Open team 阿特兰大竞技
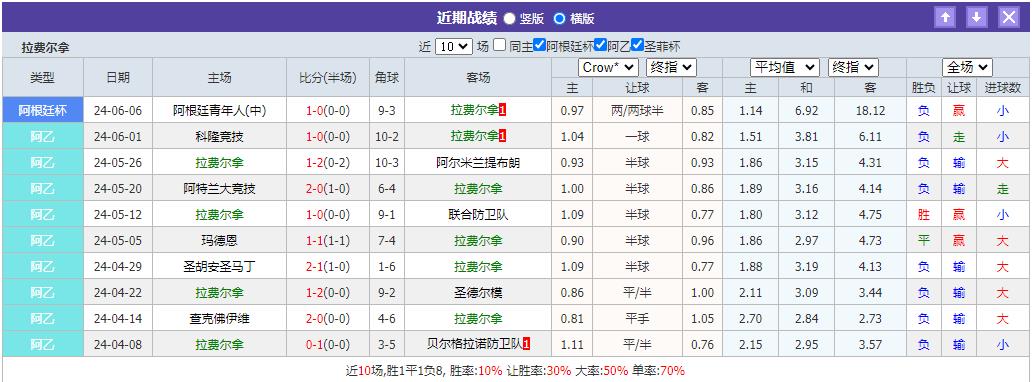1032x382 pixels. (219, 189)
